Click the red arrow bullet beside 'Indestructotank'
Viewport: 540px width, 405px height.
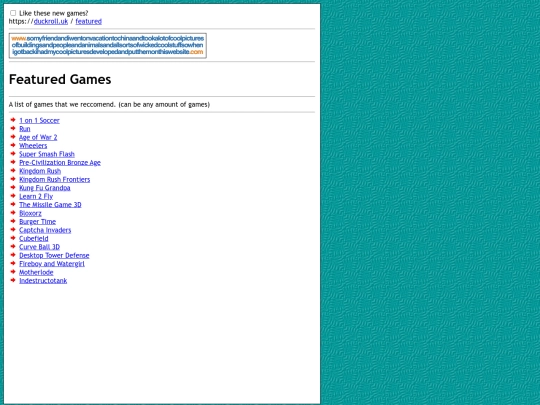(x=13, y=280)
